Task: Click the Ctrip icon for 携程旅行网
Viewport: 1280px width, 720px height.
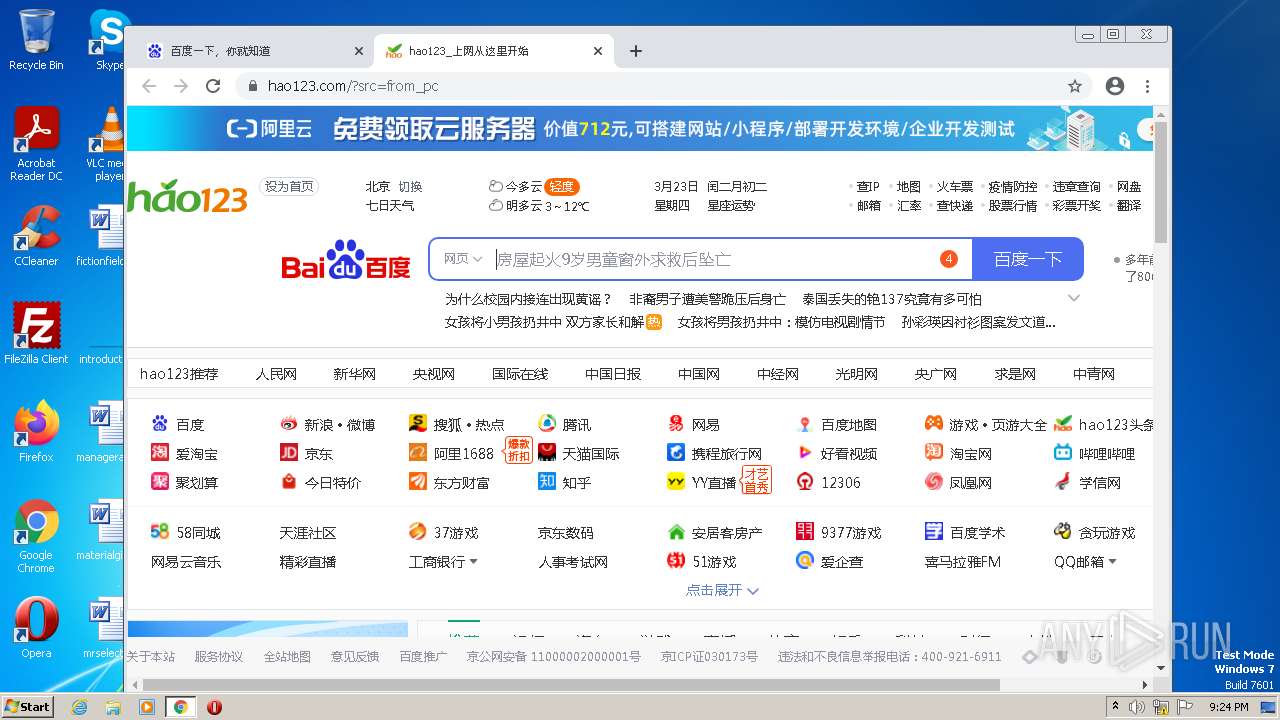Action: coord(676,453)
